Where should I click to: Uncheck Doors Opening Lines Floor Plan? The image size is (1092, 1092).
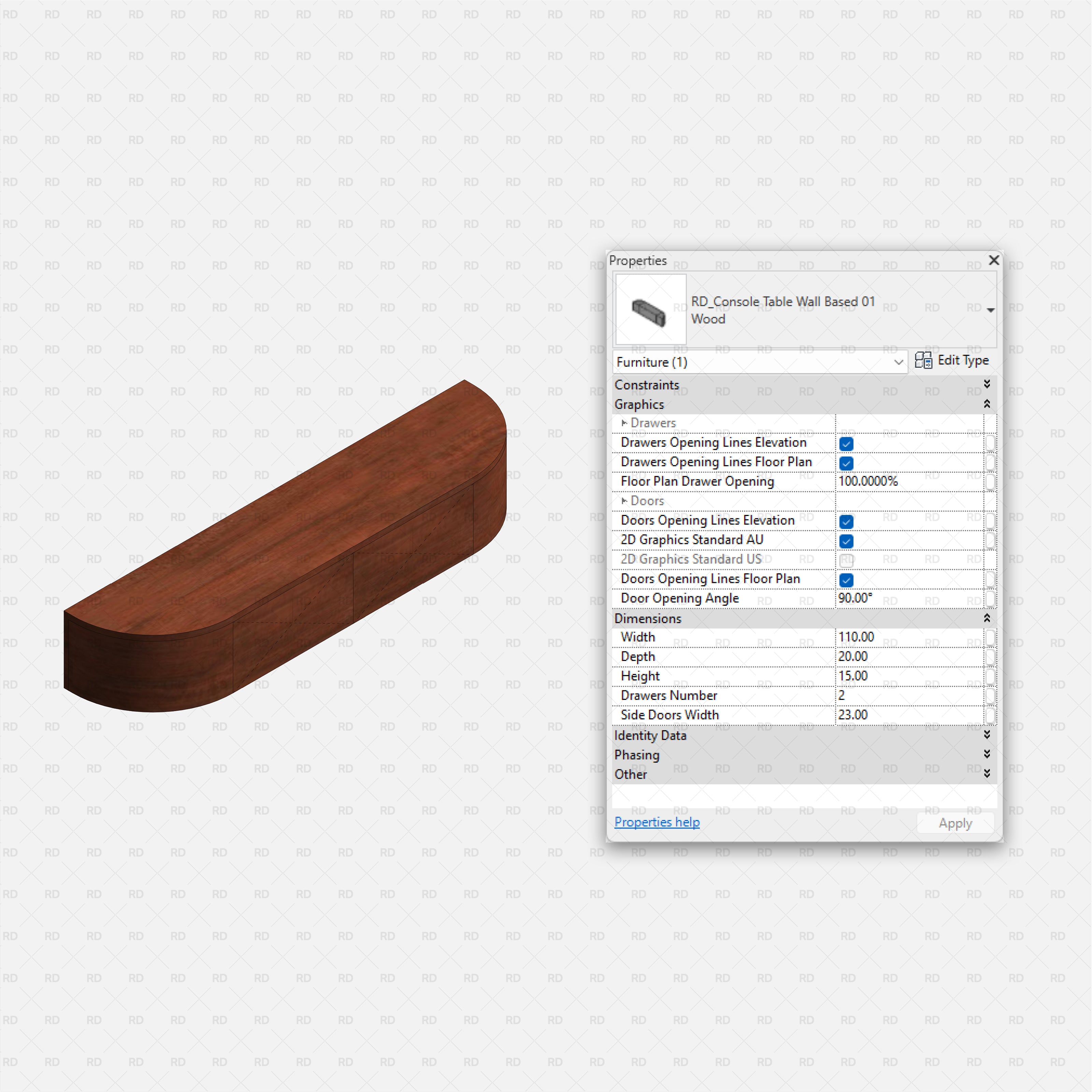pos(846,580)
